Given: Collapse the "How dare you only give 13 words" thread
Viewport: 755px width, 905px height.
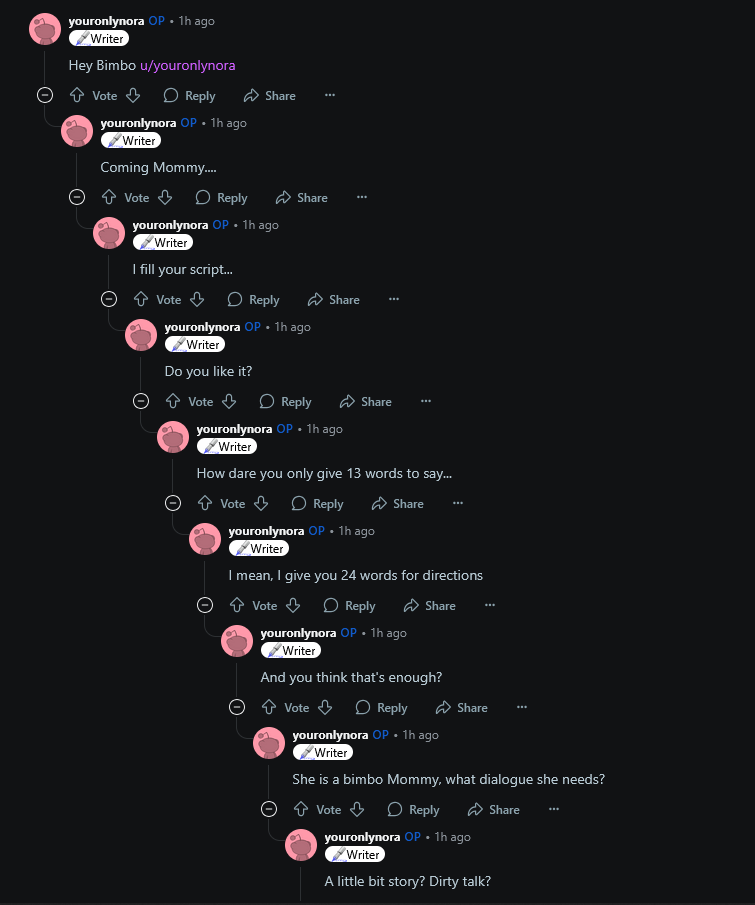Looking at the screenshot, I should [173, 503].
